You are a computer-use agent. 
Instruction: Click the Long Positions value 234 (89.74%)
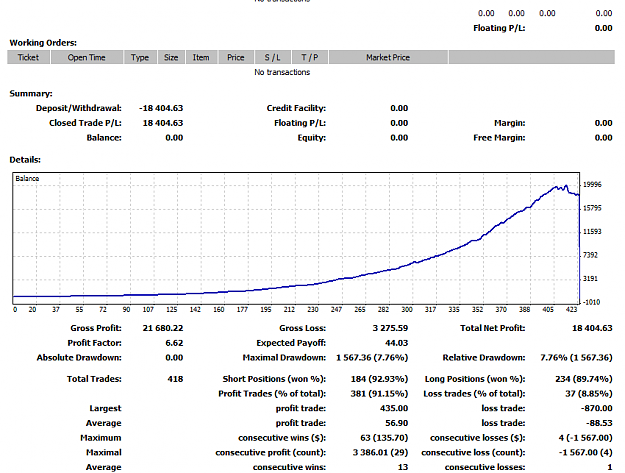(584, 379)
